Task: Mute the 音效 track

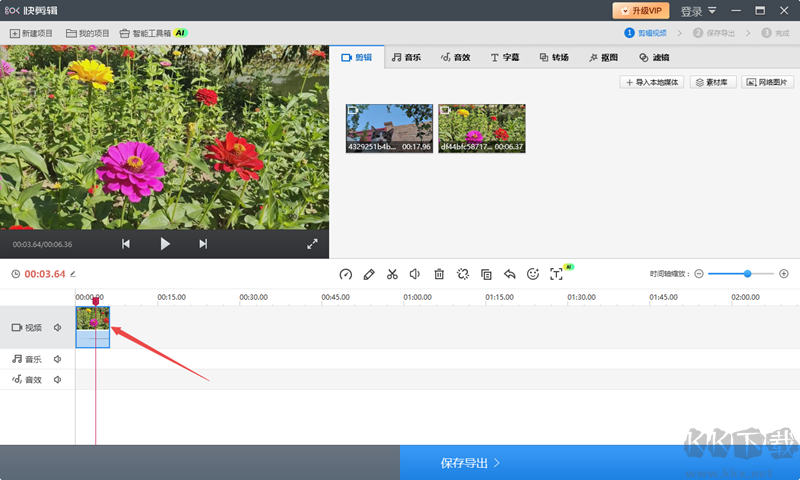Action: pos(58,380)
